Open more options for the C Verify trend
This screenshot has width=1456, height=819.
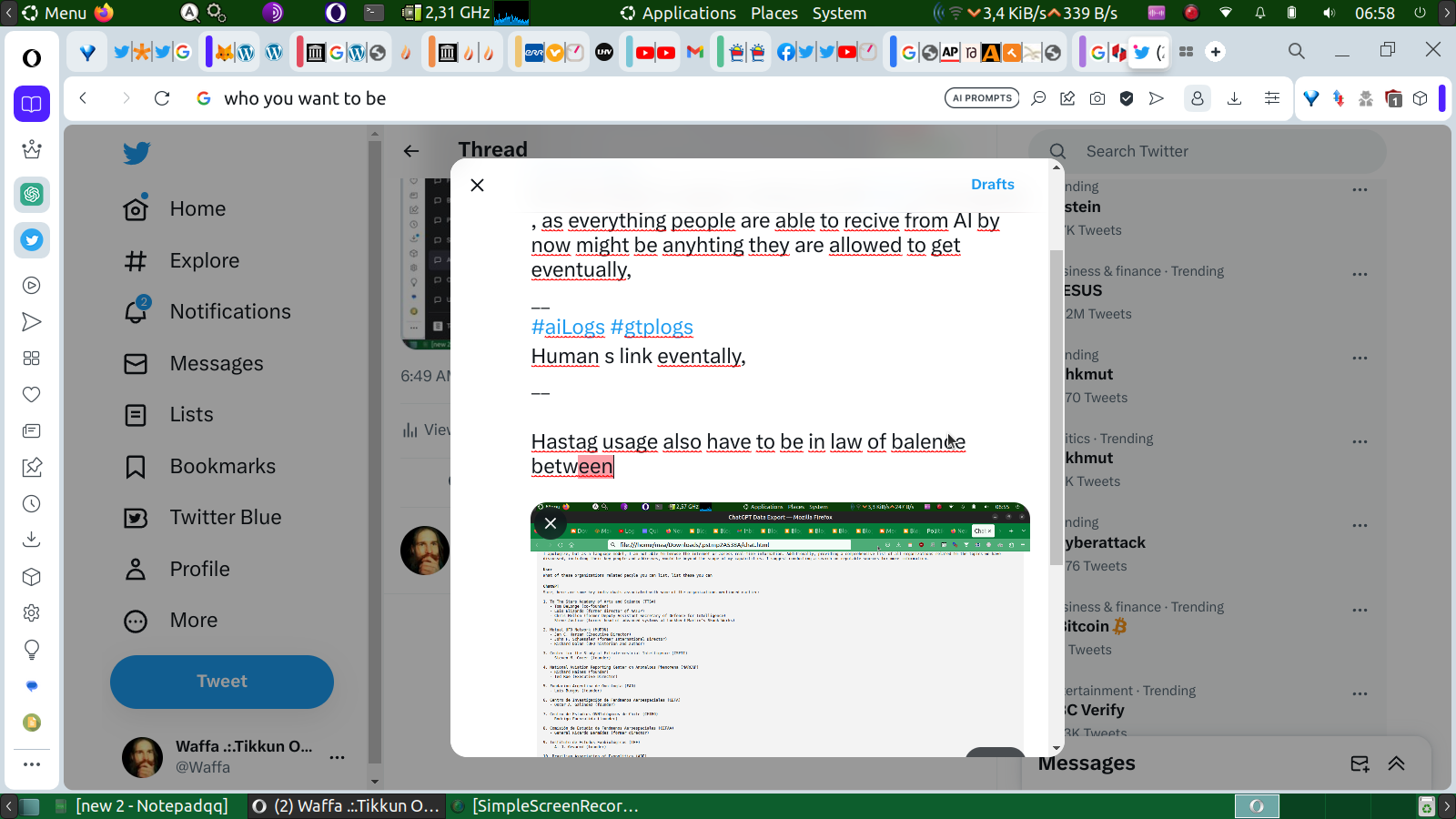point(1360,693)
